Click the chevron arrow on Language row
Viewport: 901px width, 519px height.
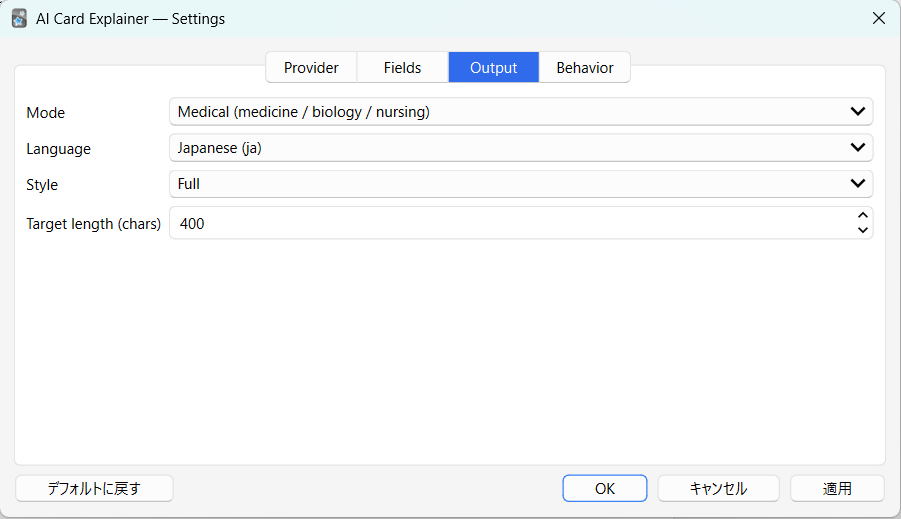[x=857, y=148]
